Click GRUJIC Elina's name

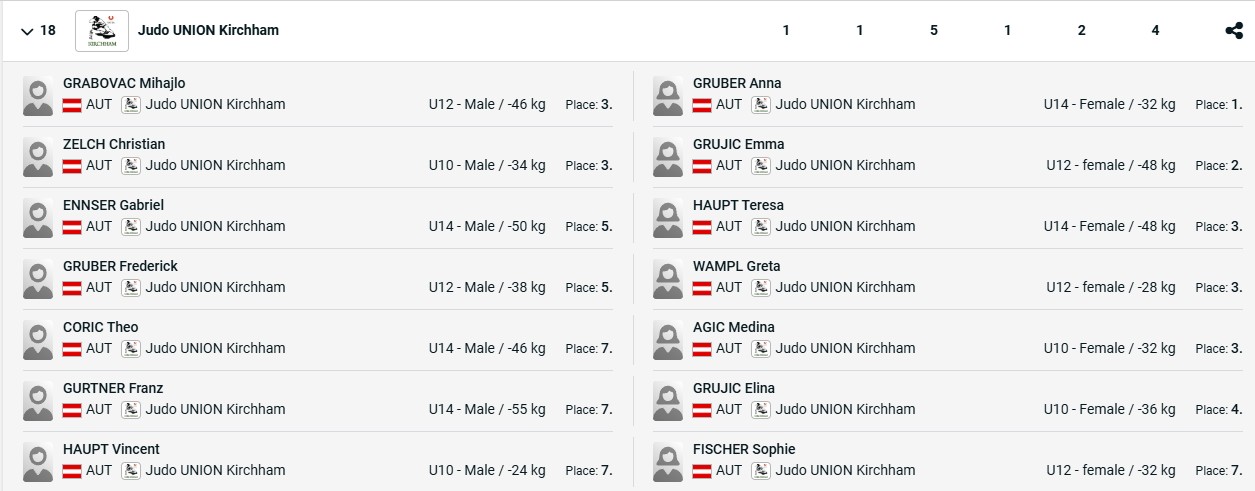coord(733,388)
